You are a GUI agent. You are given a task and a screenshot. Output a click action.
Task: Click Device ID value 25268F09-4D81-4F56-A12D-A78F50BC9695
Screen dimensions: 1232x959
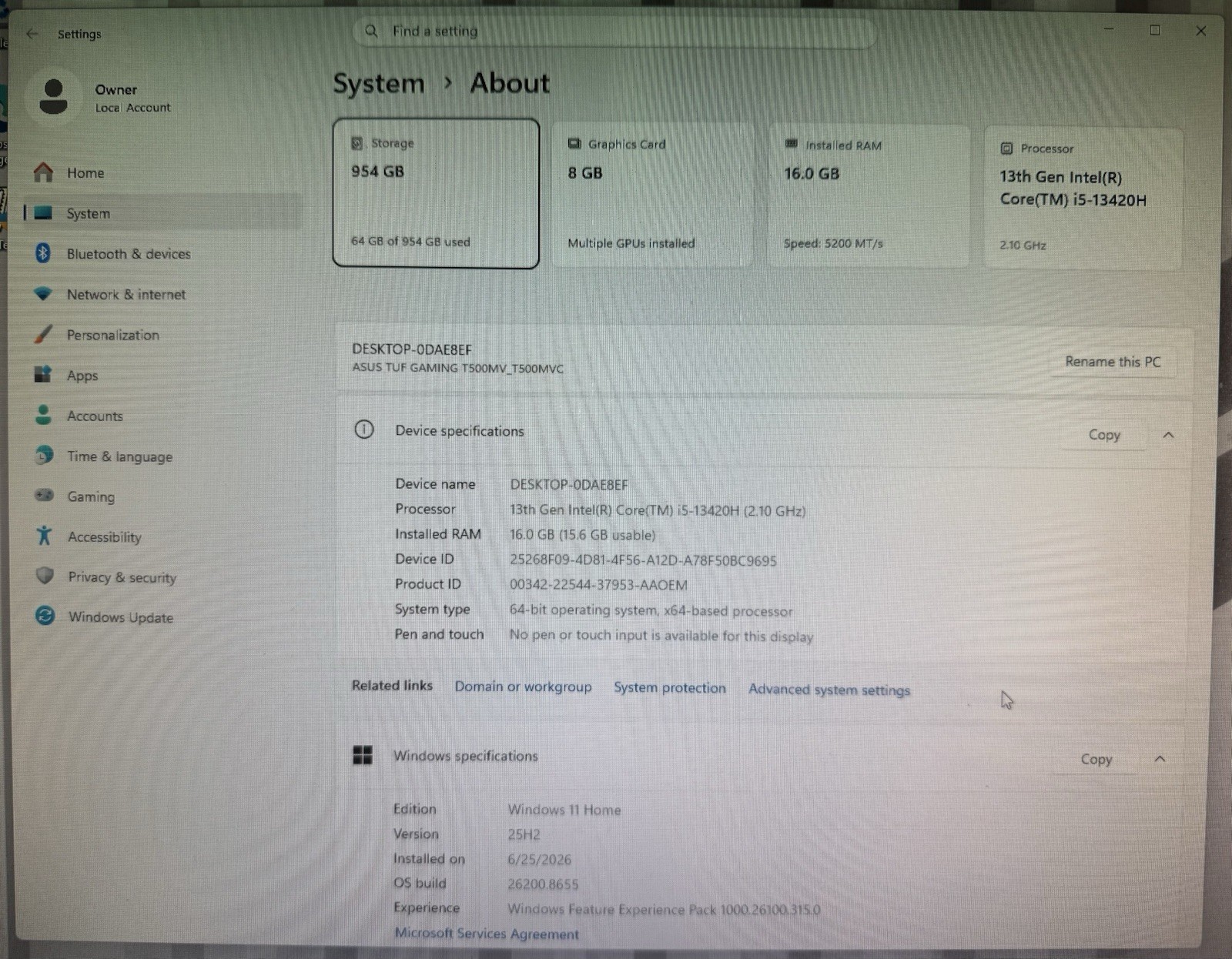643,560
